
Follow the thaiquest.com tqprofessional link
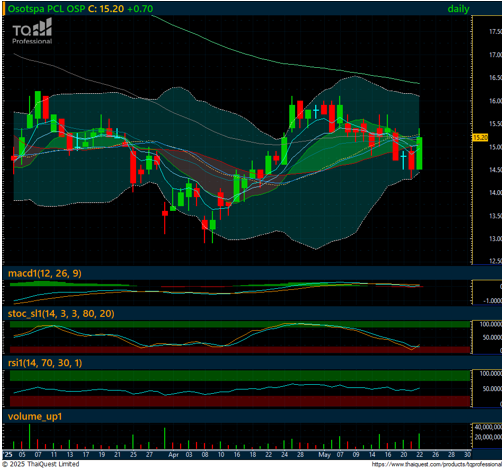(x=437, y=464)
